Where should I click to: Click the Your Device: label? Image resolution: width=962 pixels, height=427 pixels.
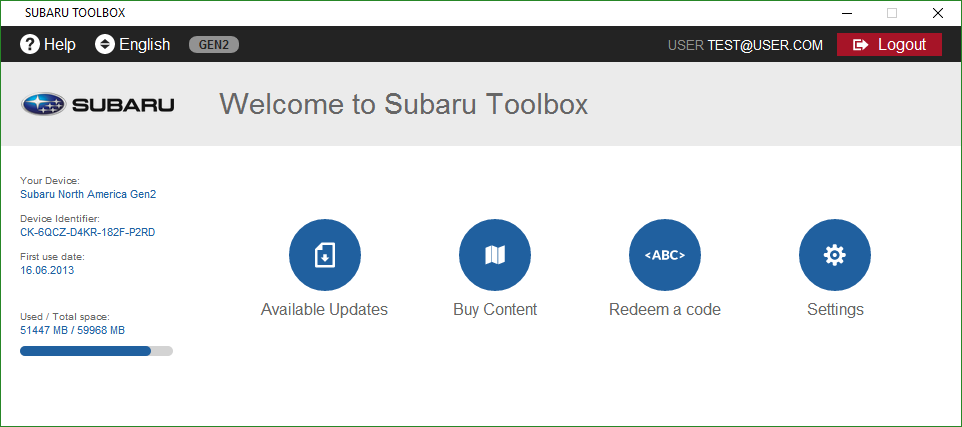point(50,181)
